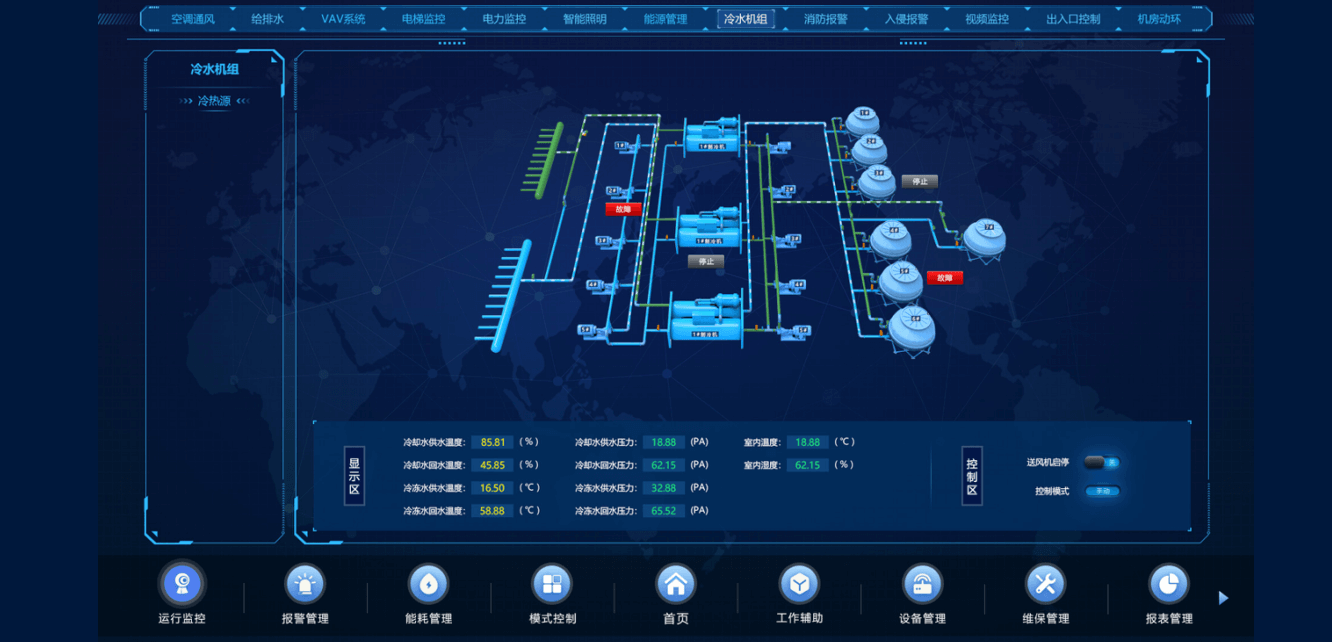Toggle the 送风机启停 switch

(x=1101, y=462)
